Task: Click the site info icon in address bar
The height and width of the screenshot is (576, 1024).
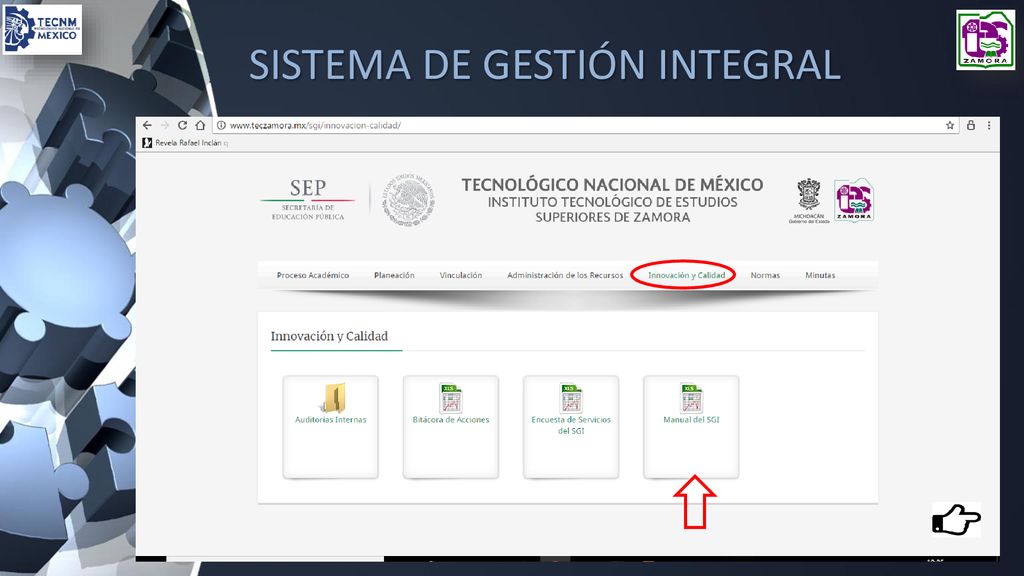Action: point(221,125)
